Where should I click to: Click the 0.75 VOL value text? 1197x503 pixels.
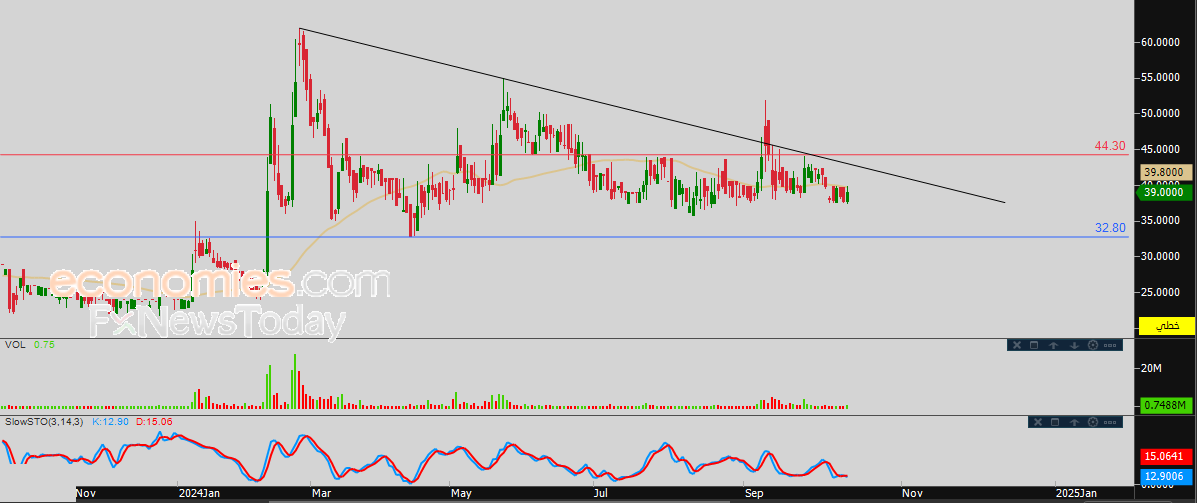point(45,345)
